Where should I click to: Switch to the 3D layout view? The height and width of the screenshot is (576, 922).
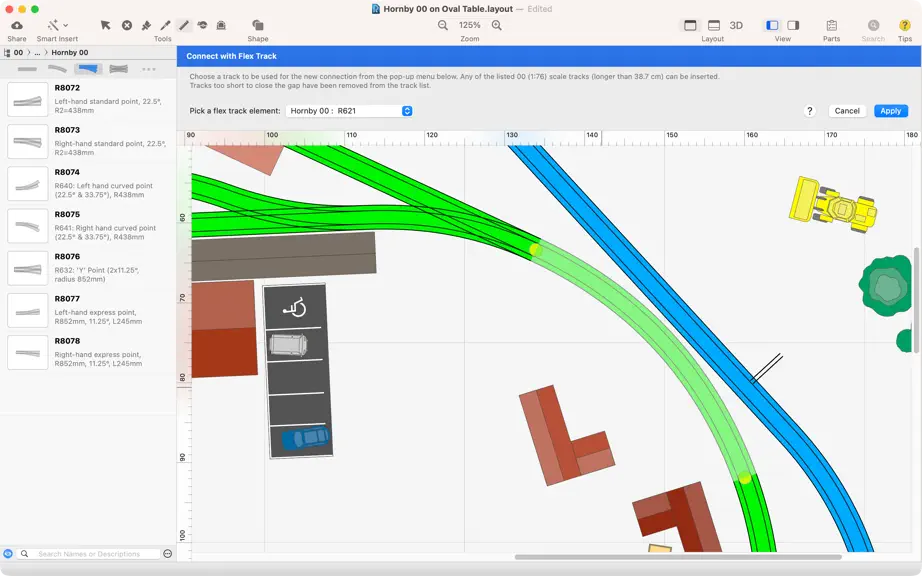click(736, 25)
